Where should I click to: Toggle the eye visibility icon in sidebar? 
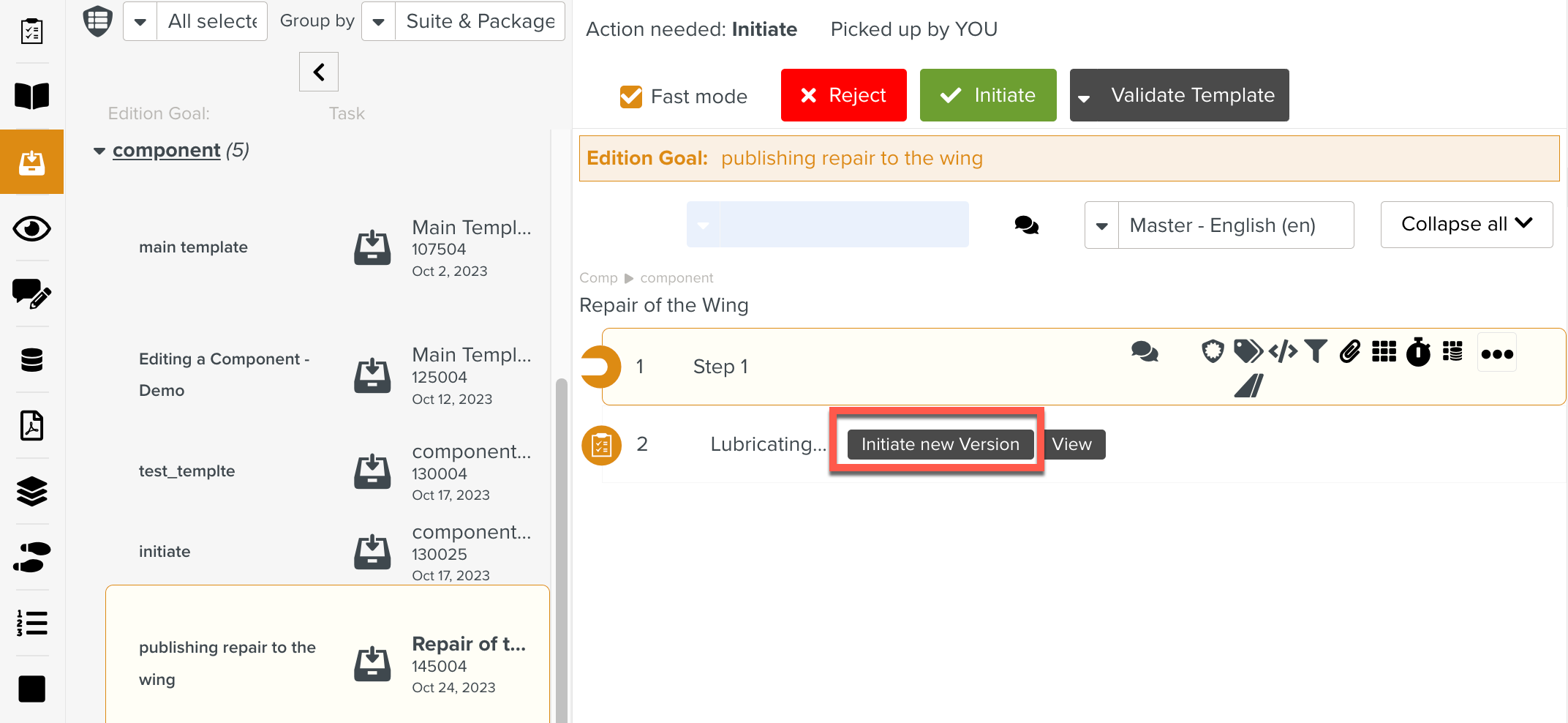click(x=31, y=229)
